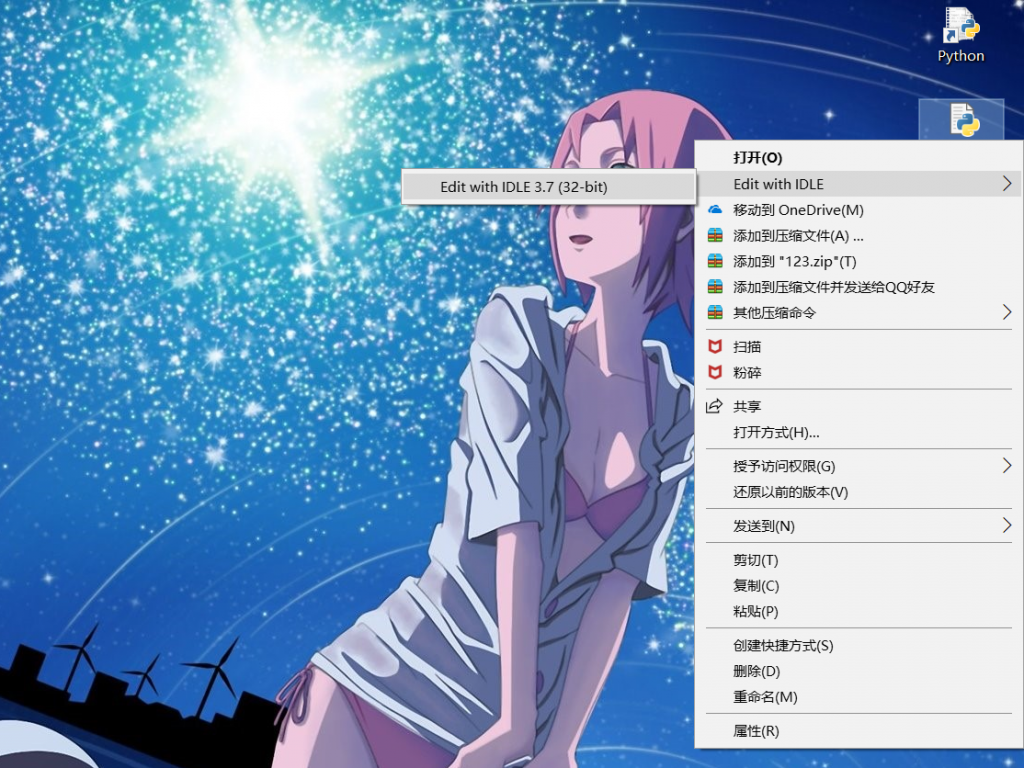1024x768 pixels.
Task: Expand the 授予访问权限(G) submenu arrow
Action: click(x=1006, y=466)
